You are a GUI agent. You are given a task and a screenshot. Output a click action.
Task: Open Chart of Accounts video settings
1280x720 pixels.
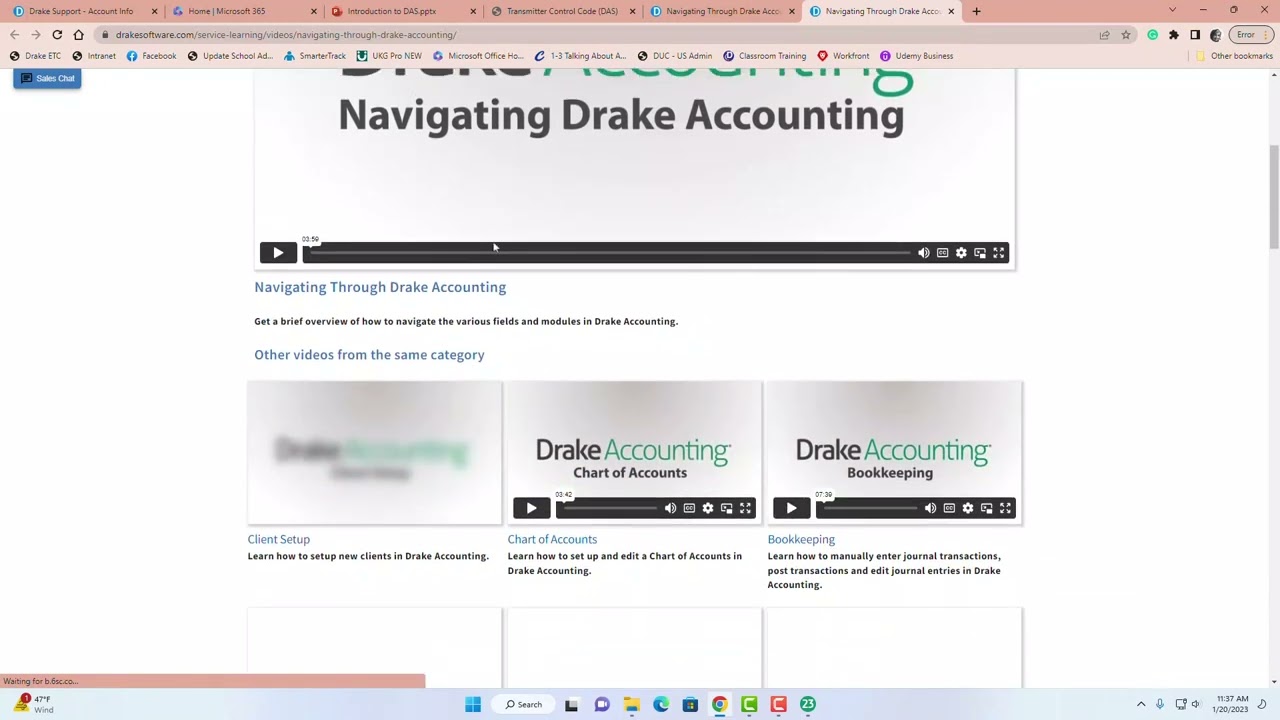[x=708, y=508]
